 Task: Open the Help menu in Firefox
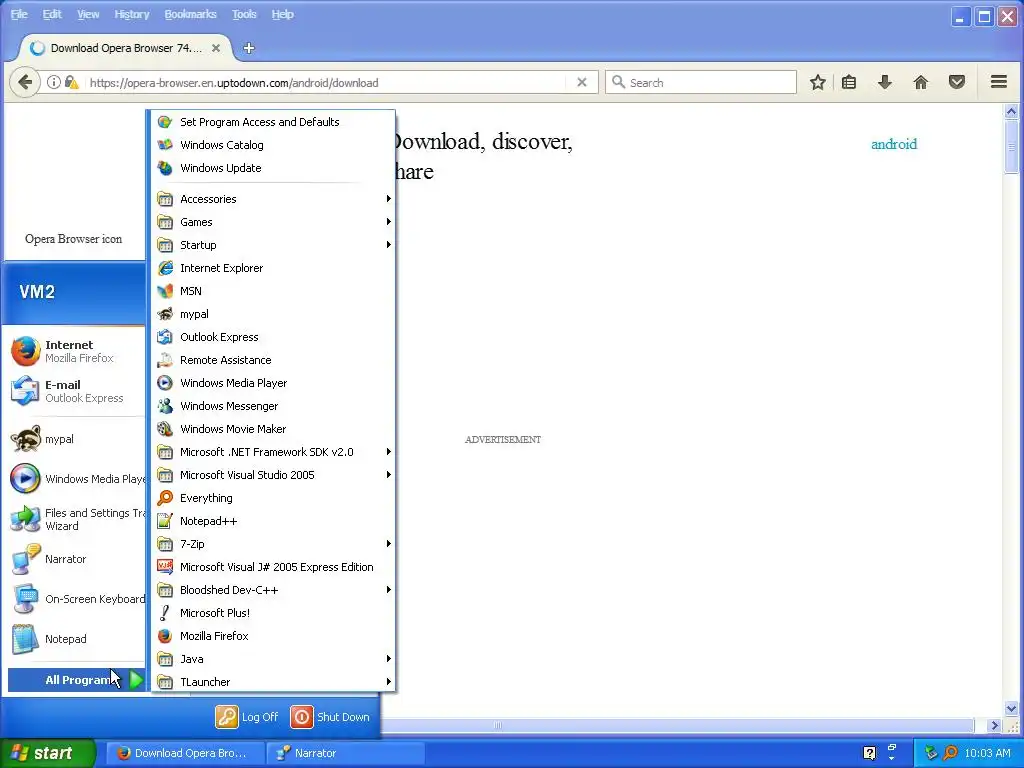283,14
